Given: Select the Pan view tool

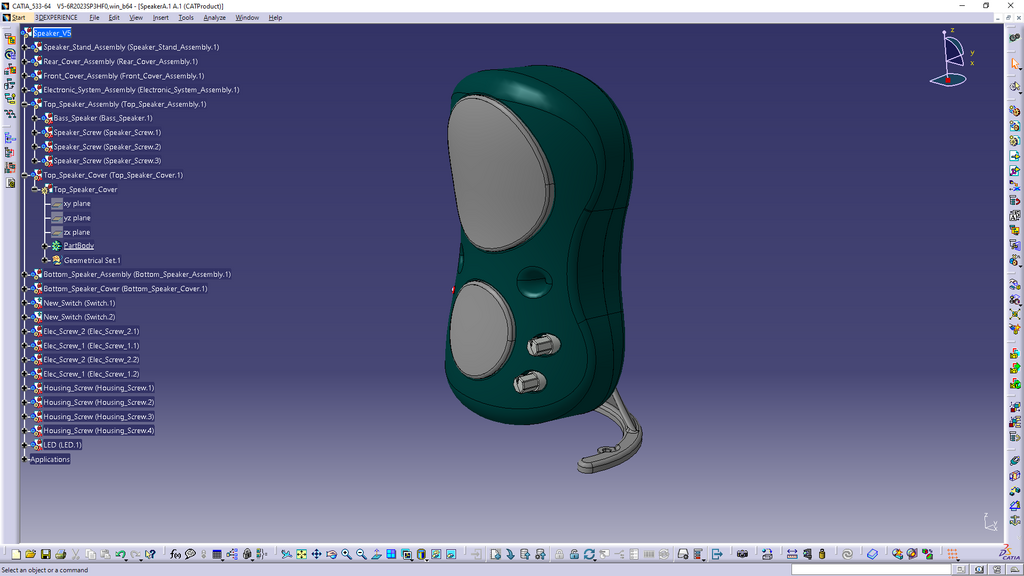Looking at the screenshot, I should coord(316,554).
